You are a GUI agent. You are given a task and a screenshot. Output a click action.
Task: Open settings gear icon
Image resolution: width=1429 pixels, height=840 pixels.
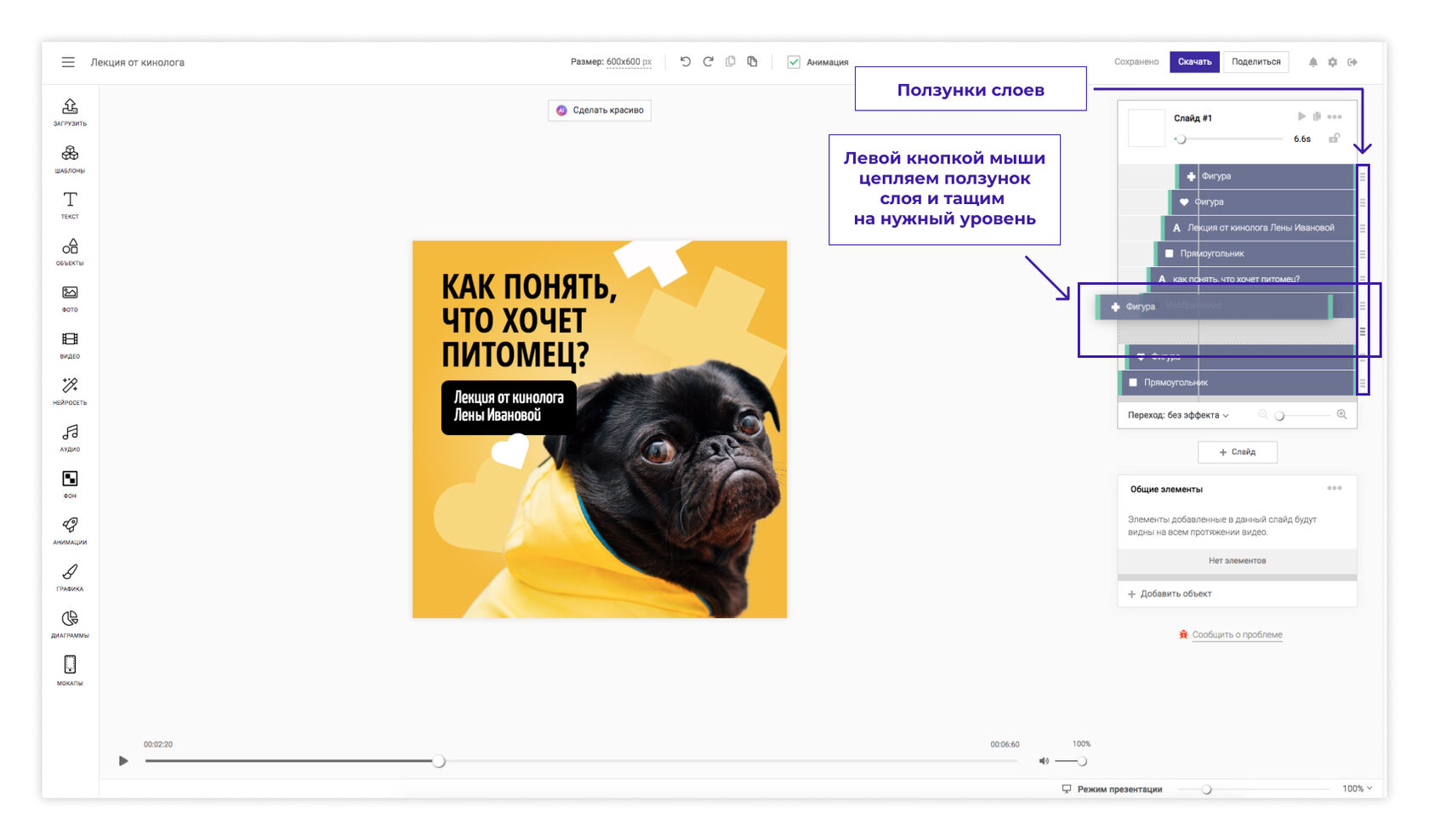click(x=1333, y=62)
